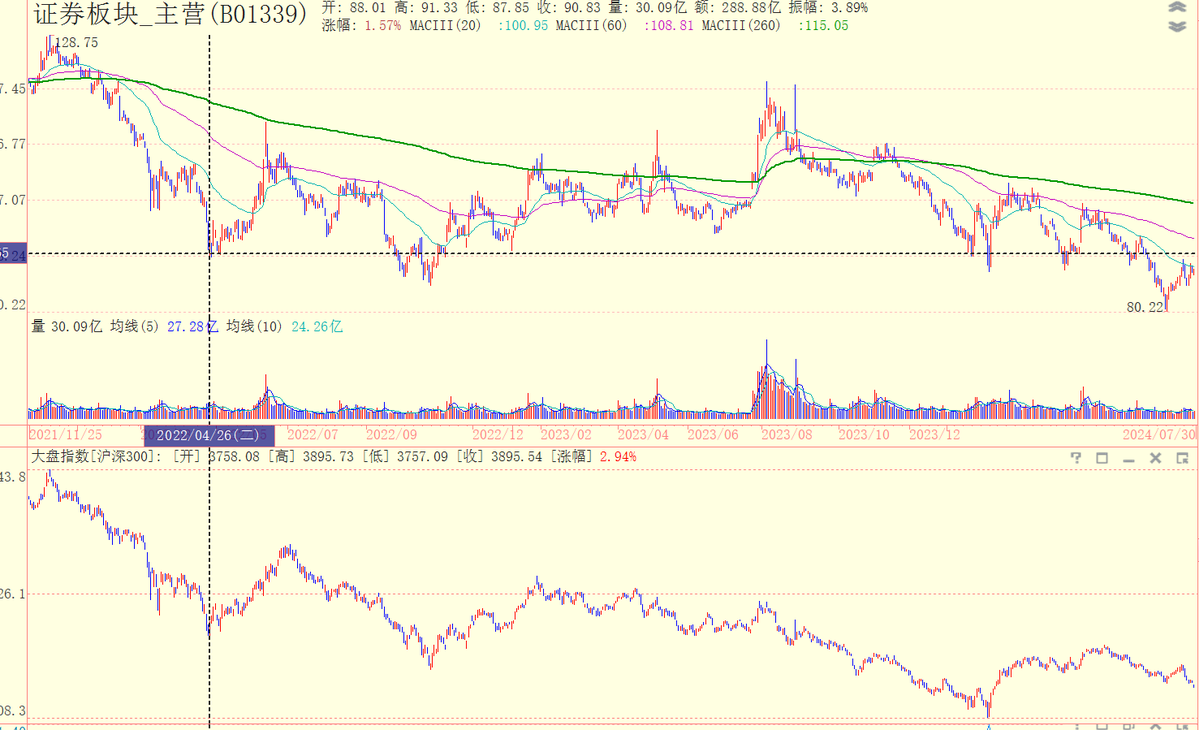Click the MACIII(20) value :100.95

tap(522, 26)
